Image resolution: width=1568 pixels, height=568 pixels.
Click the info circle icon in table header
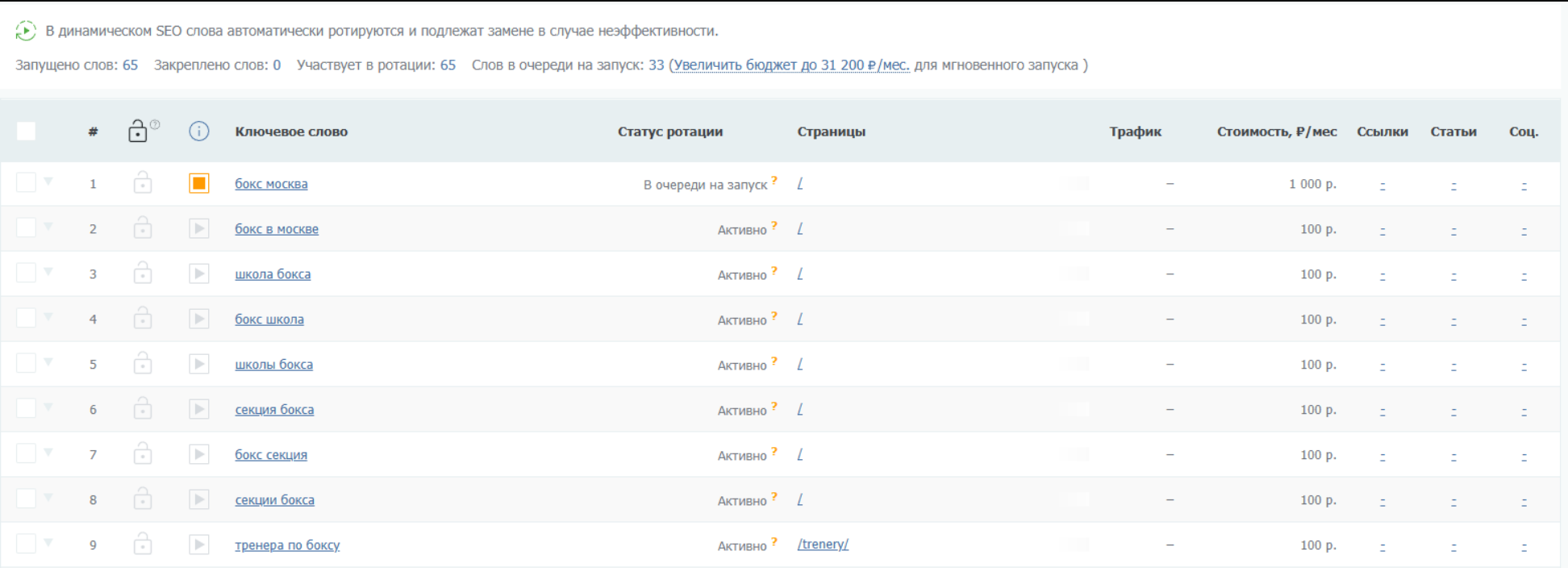pyautogui.click(x=198, y=131)
